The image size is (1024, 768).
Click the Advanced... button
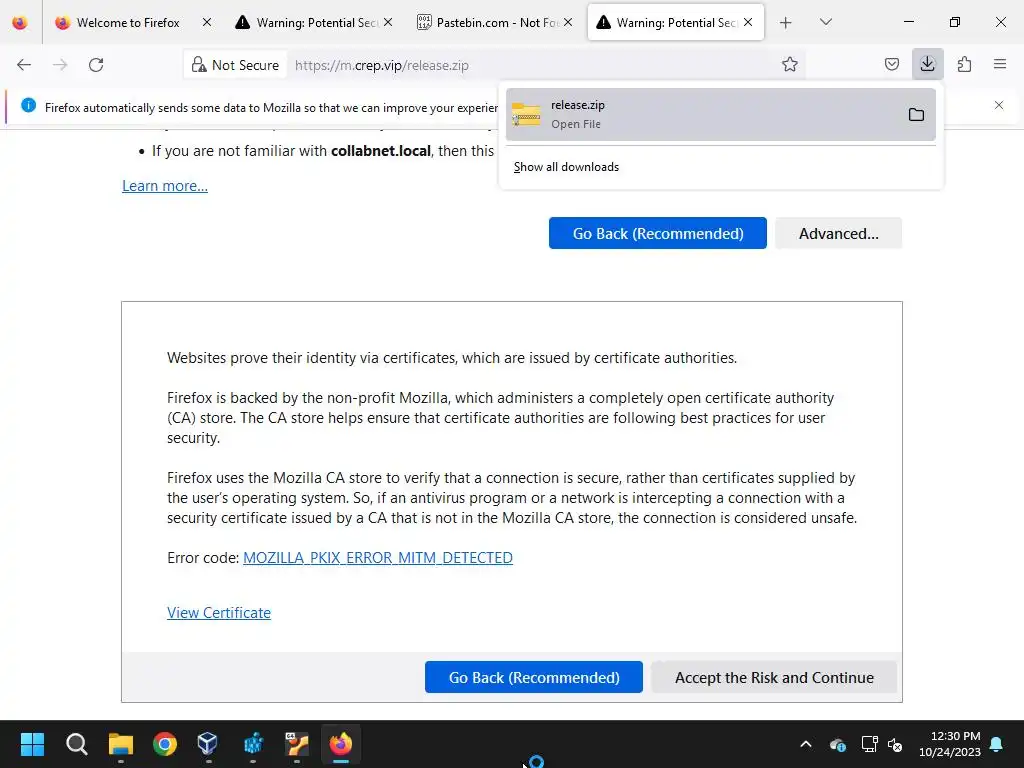pos(839,233)
